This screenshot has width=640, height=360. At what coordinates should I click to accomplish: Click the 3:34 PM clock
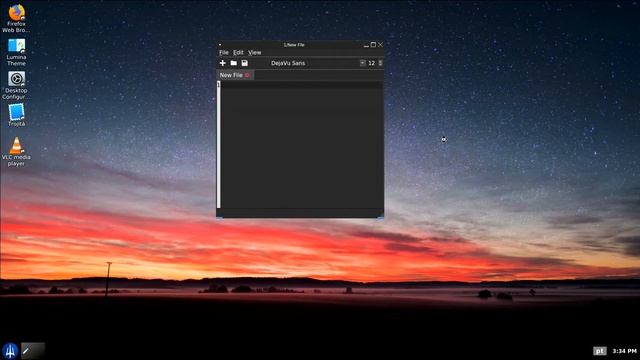pos(624,351)
